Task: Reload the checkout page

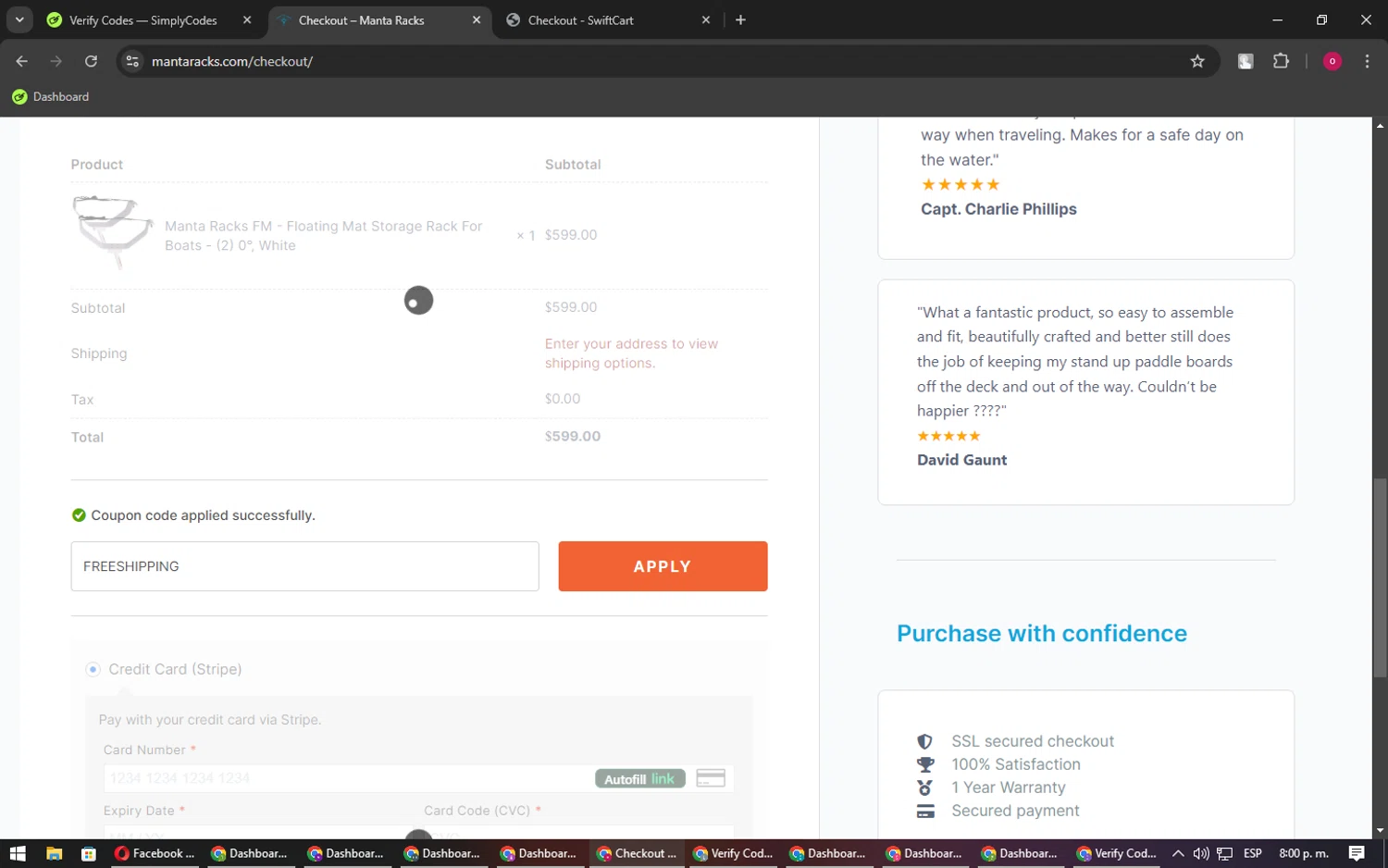Action: point(91,61)
